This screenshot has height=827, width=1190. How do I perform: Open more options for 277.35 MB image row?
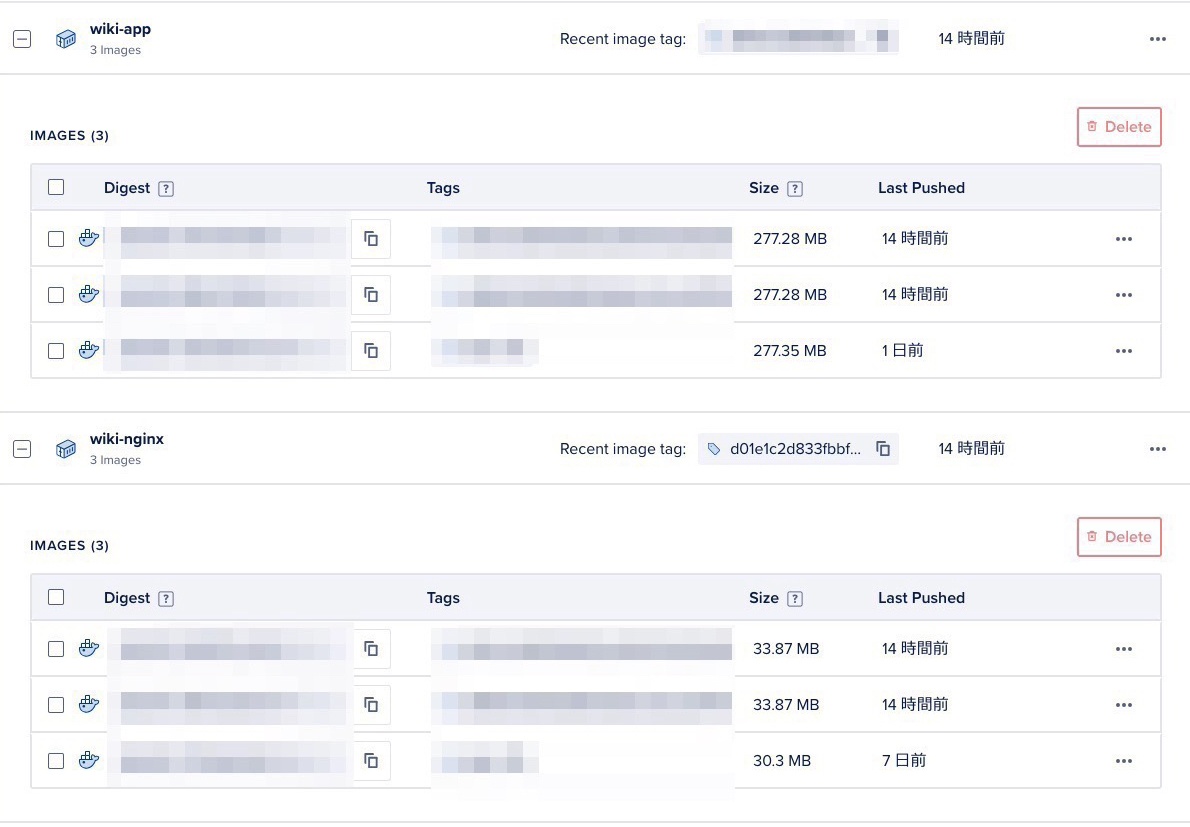1124,351
